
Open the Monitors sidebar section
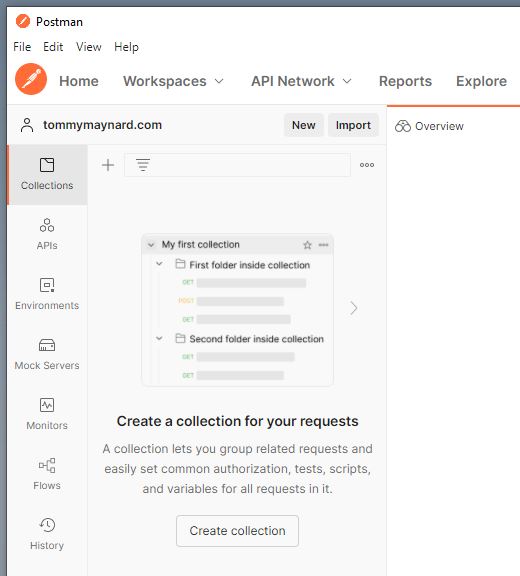click(x=47, y=414)
